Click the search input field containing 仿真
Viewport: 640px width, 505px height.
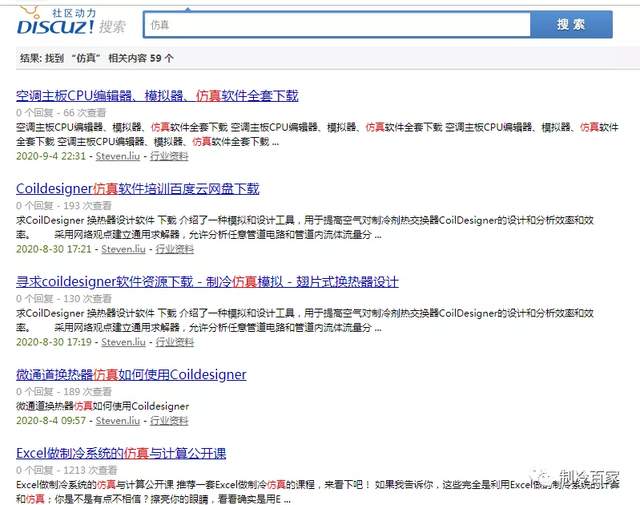[337, 25]
